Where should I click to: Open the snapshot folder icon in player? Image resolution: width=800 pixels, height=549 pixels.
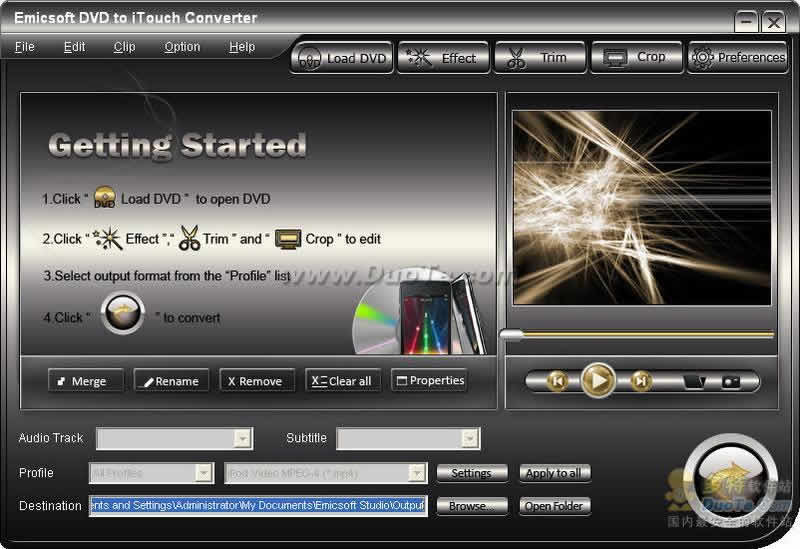click(x=693, y=381)
